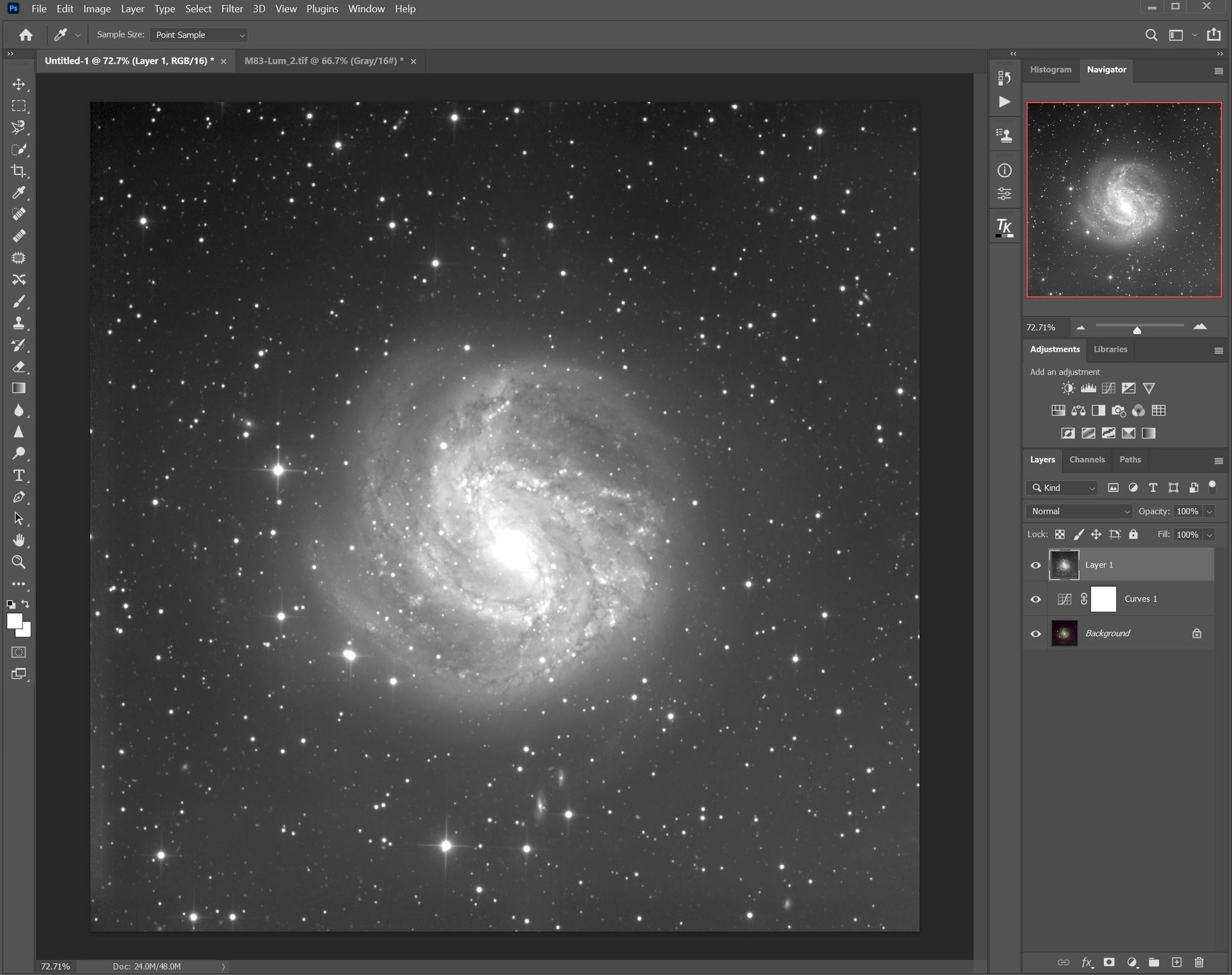The image size is (1232, 975).
Task: Open the layer blend mode Normal dropdown
Action: tap(1079, 511)
